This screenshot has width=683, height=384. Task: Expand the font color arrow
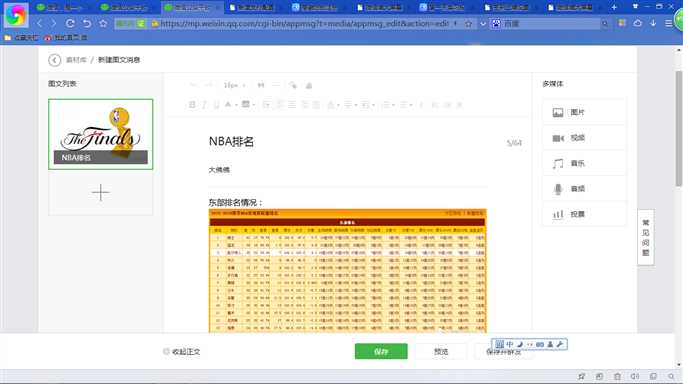[236, 104]
